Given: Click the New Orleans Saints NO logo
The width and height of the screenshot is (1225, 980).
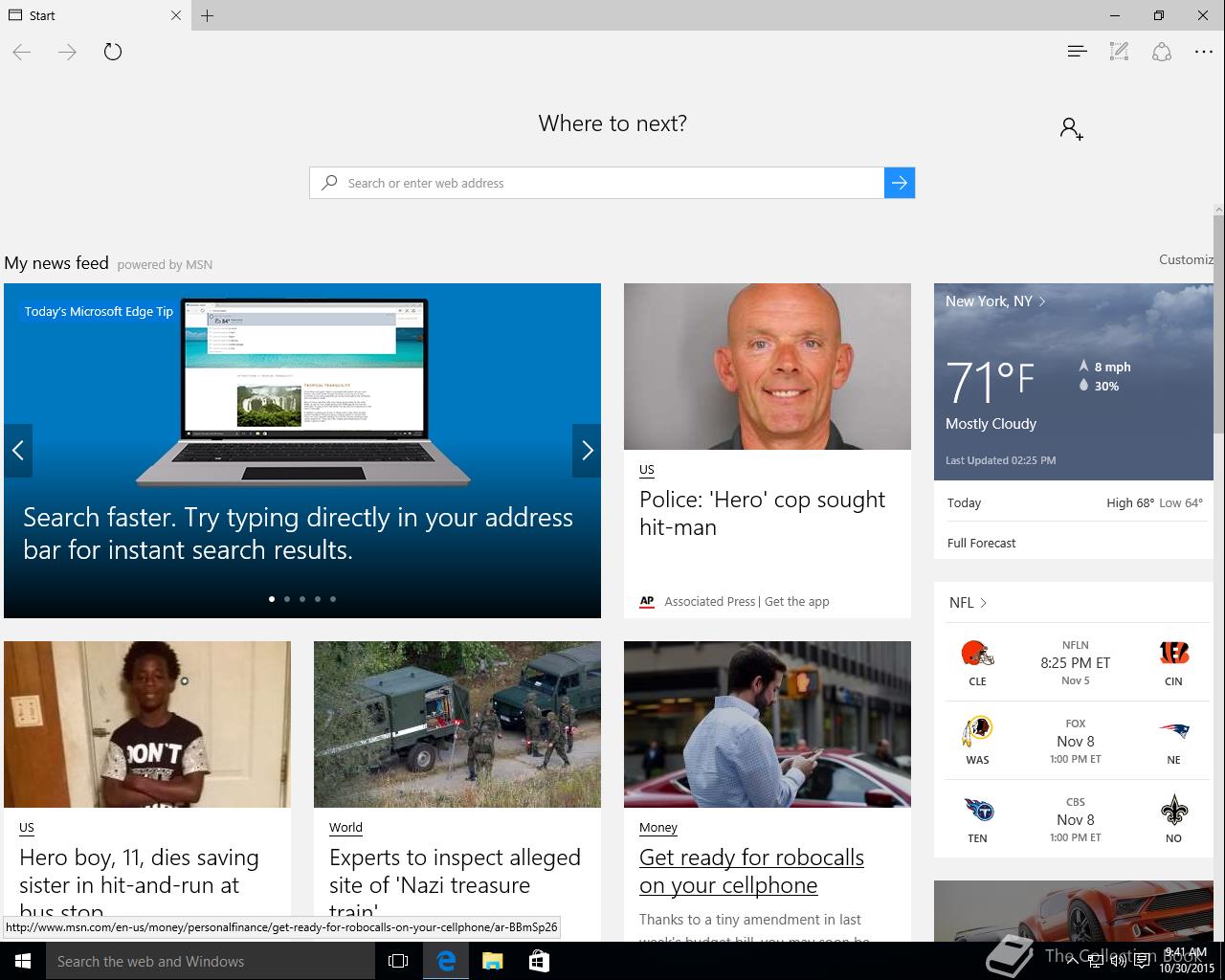Looking at the screenshot, I should pyautogui.click(x=1173, y=812).
